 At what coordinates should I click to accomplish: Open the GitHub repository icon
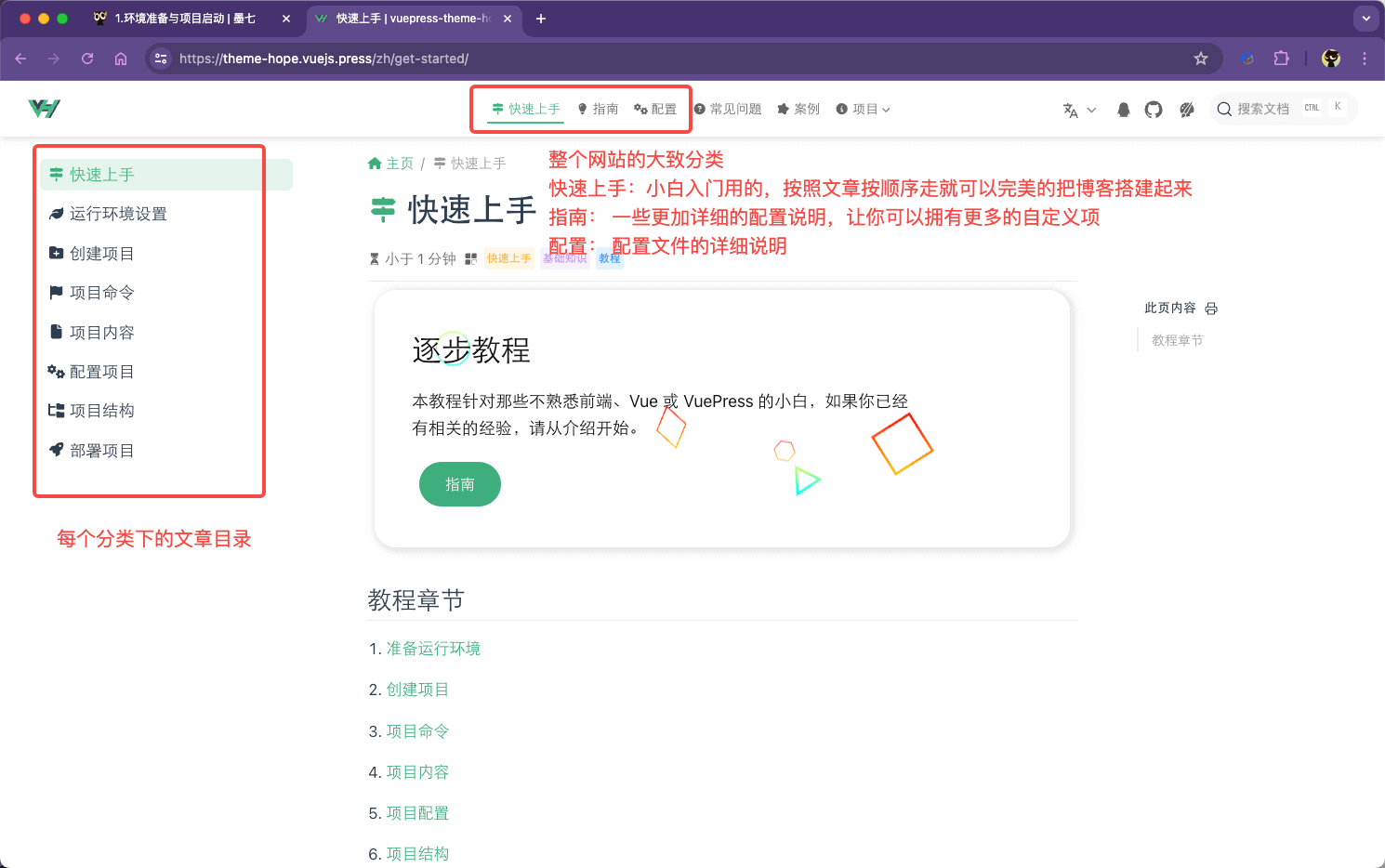(x=1154, y=110)
